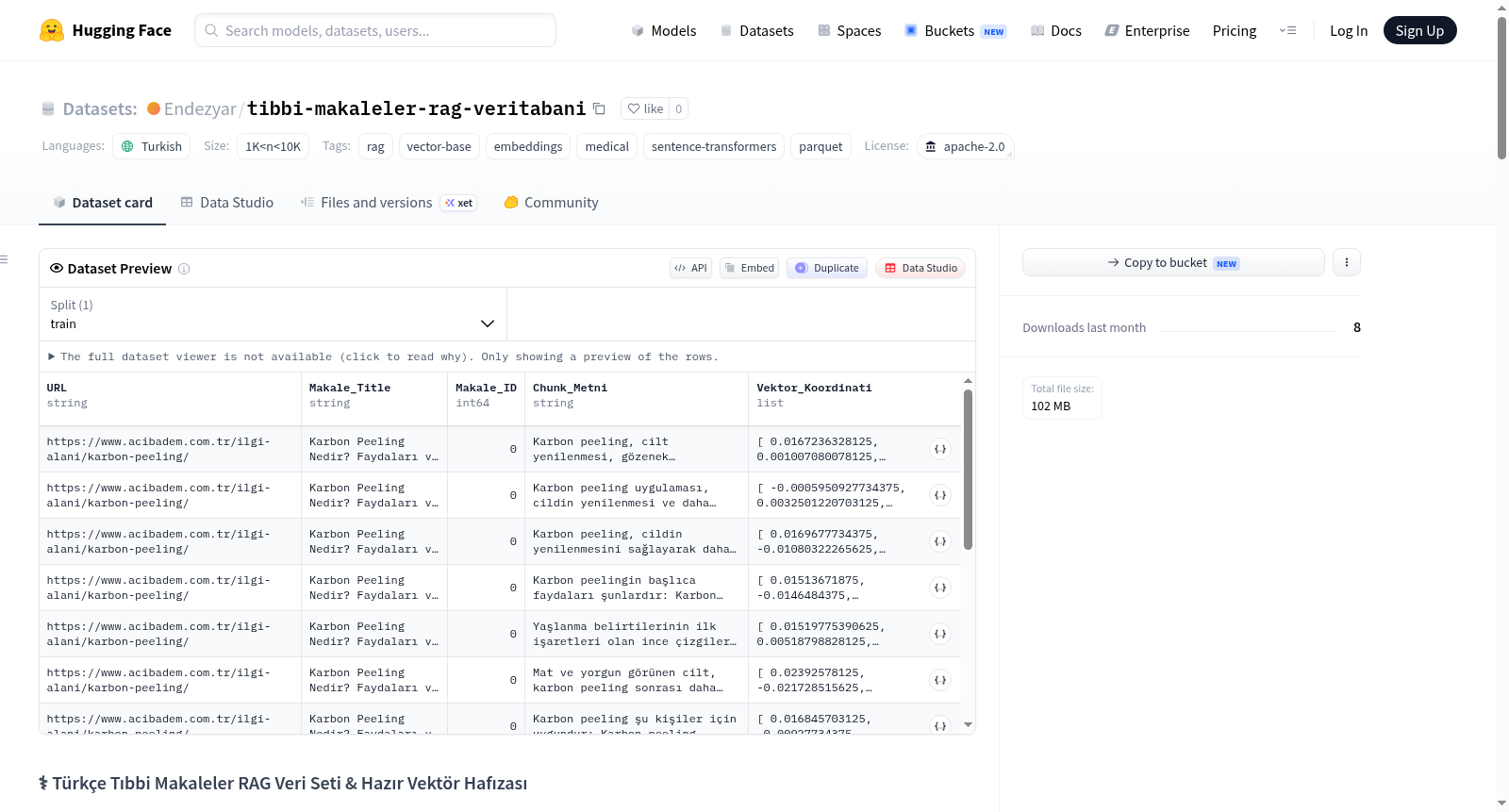This screenshot has width=1509, height=812.
Task: Open Buckets in the top navigation
Action: pos(955,30)
